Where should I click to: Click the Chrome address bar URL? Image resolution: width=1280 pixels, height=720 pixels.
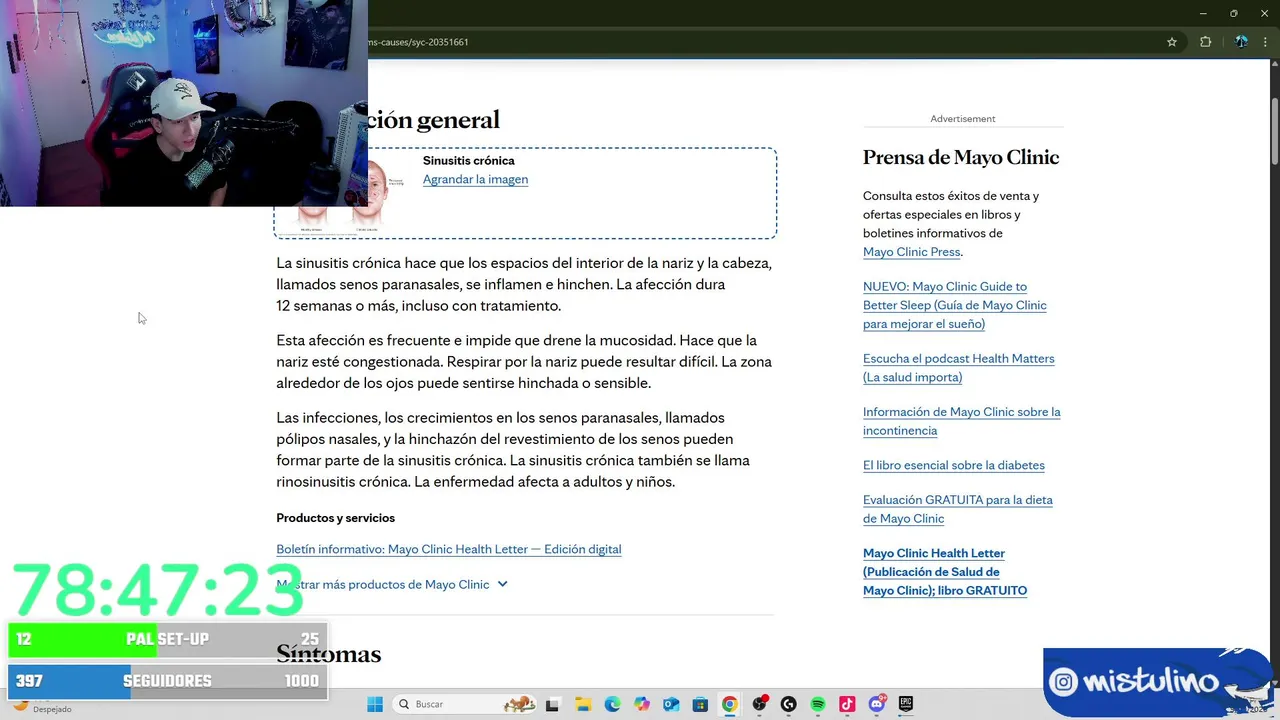point(418,42)
